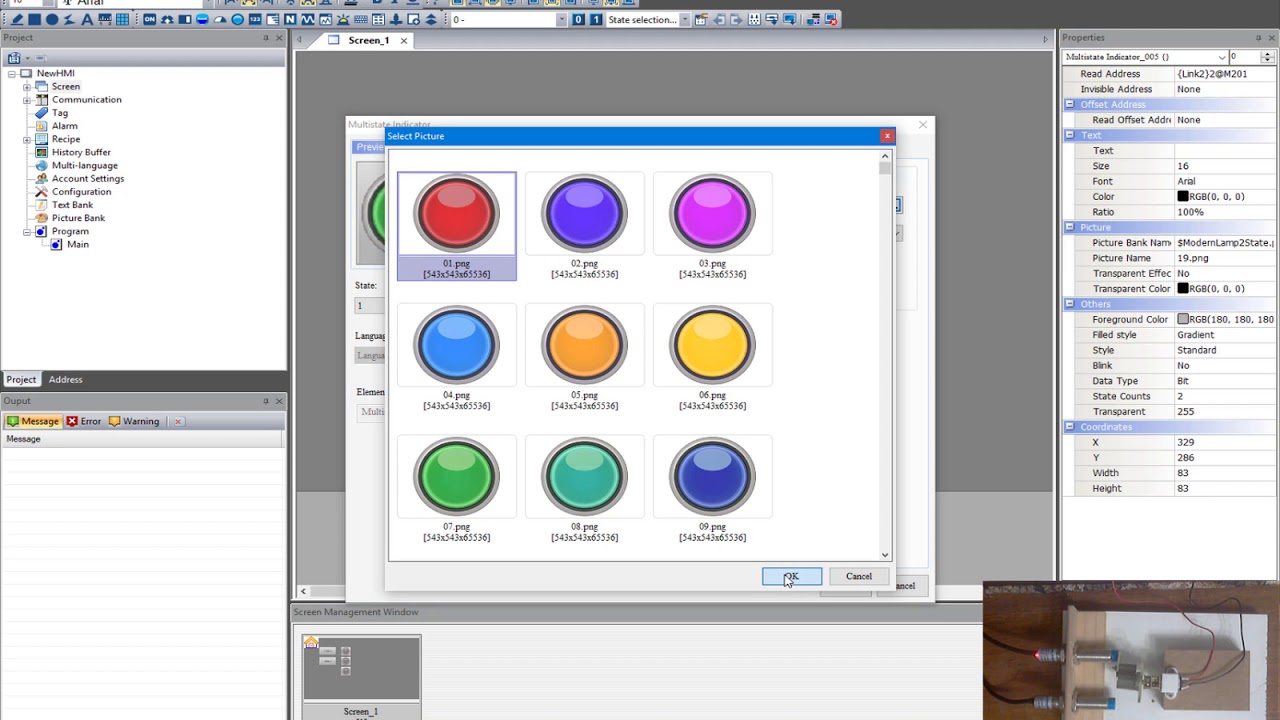Click the disconnect icon with red X

click(x=830, y=19)
